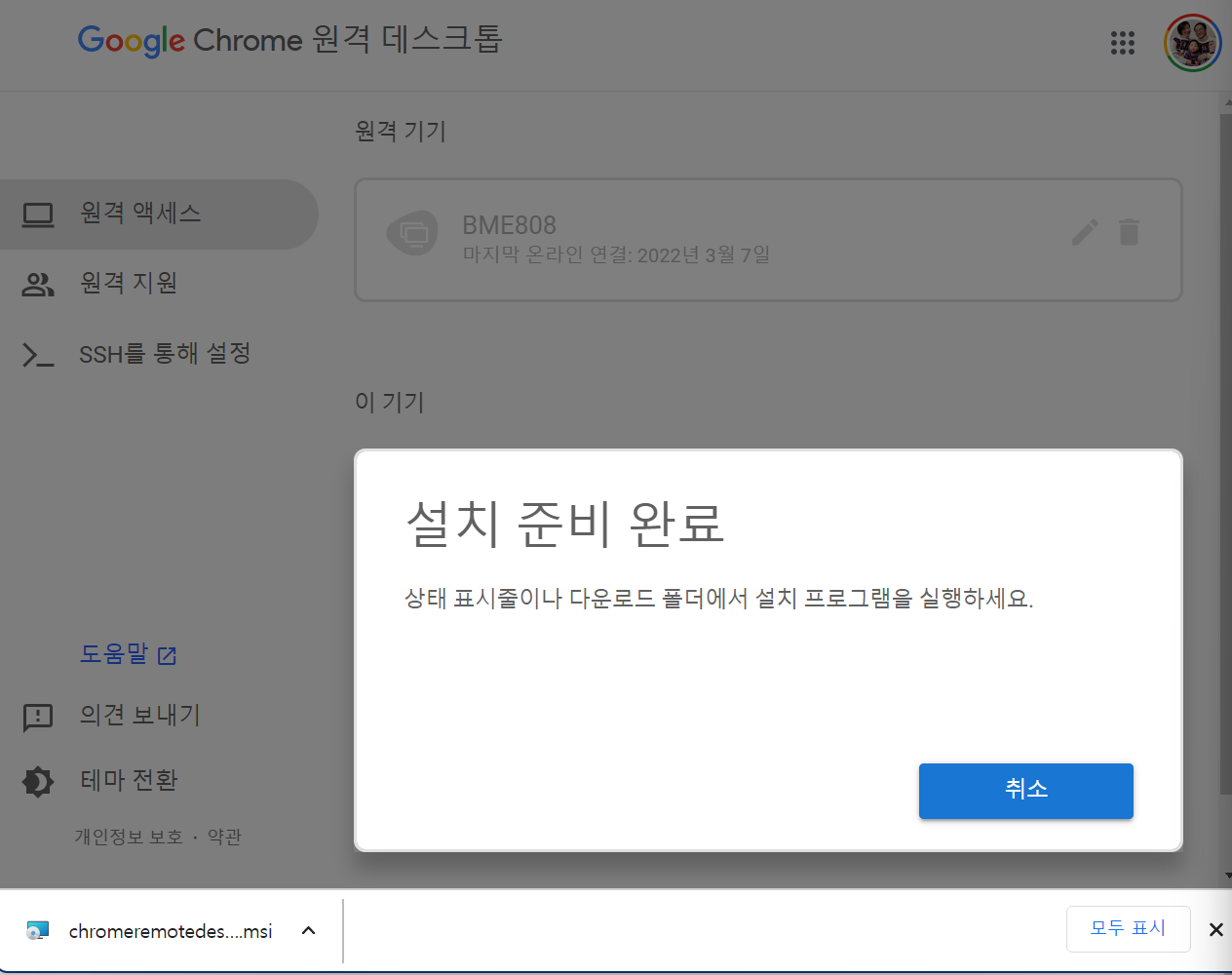
Task: Click the 설치 준비 완료 dialog heading
Action: tap(564, 524)
